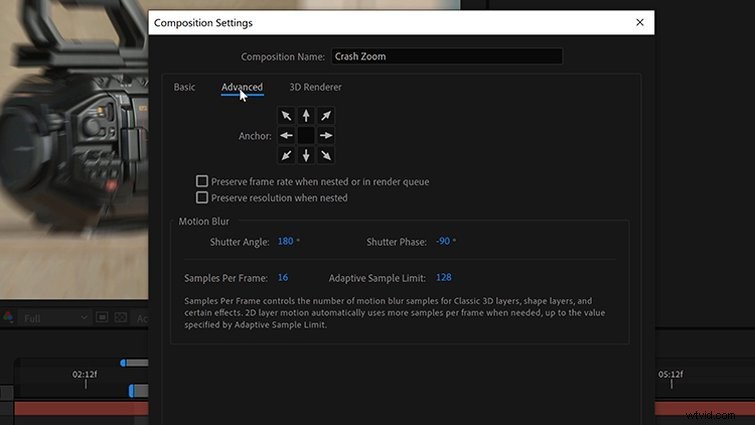Set anchor to top-left arrow
The height and width of the screenshot is (425, 755).
287,116
